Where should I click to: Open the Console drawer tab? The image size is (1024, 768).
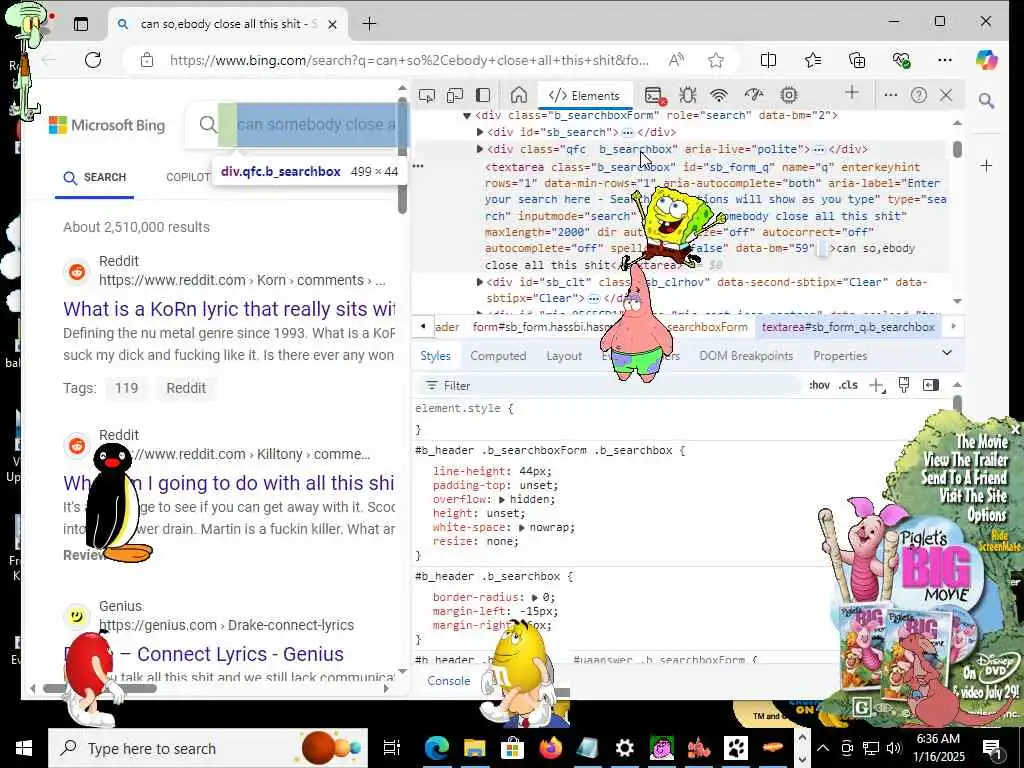[449, 680]
